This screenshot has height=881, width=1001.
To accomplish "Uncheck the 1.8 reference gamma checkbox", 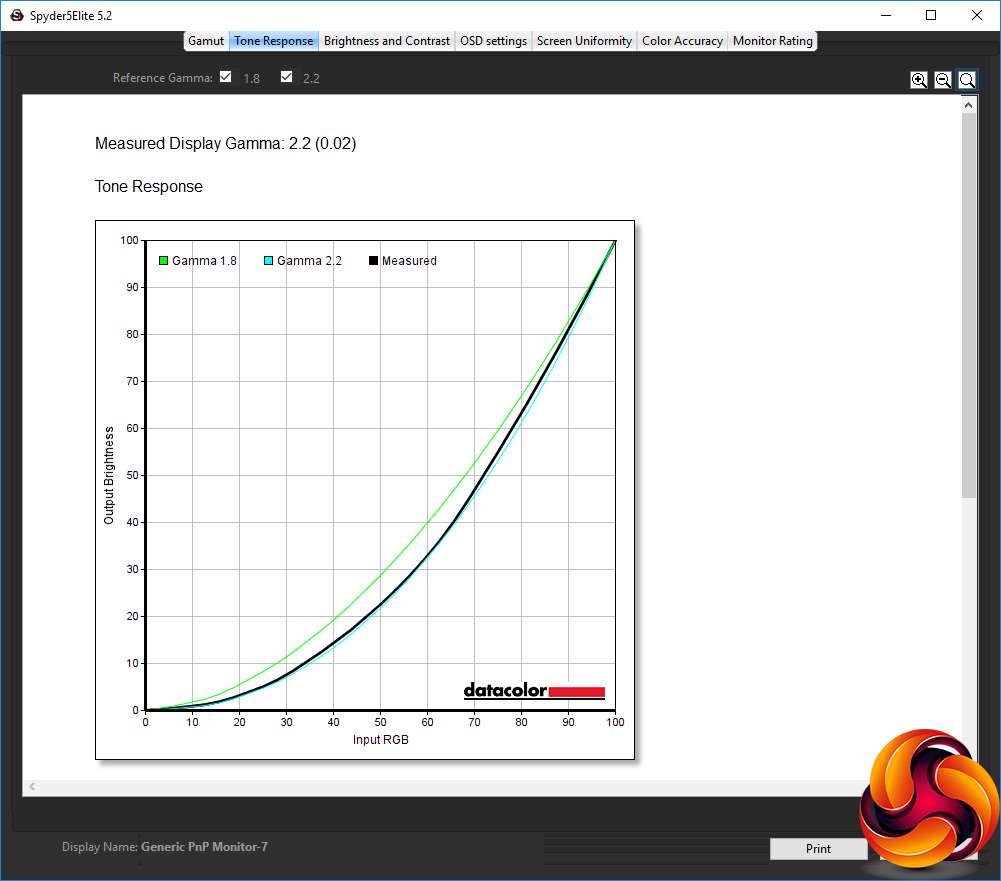I will (x=225, y=77).
